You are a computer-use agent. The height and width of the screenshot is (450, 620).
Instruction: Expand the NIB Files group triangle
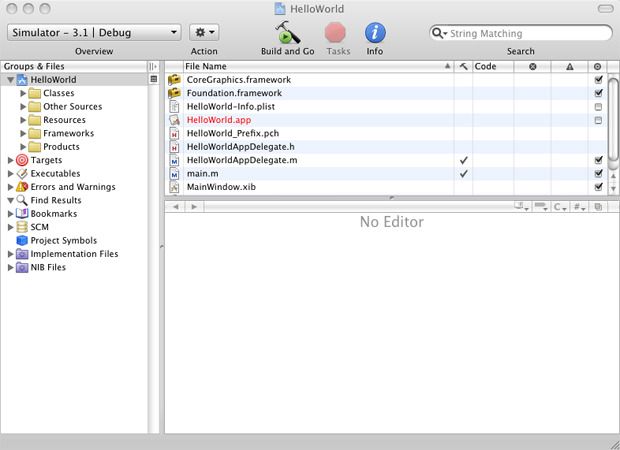click(11, 268)
